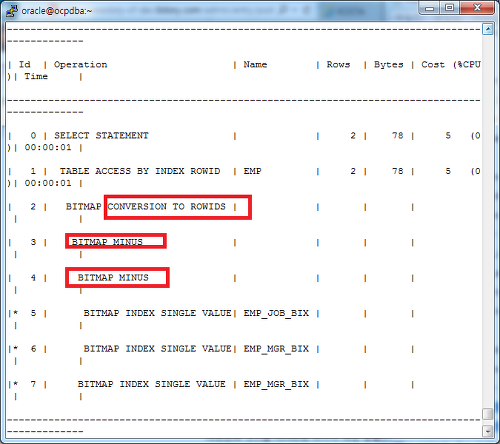
Task: Click BITMAP INDEX SINGLE VALUE in row 7
Action: point(151,384)
